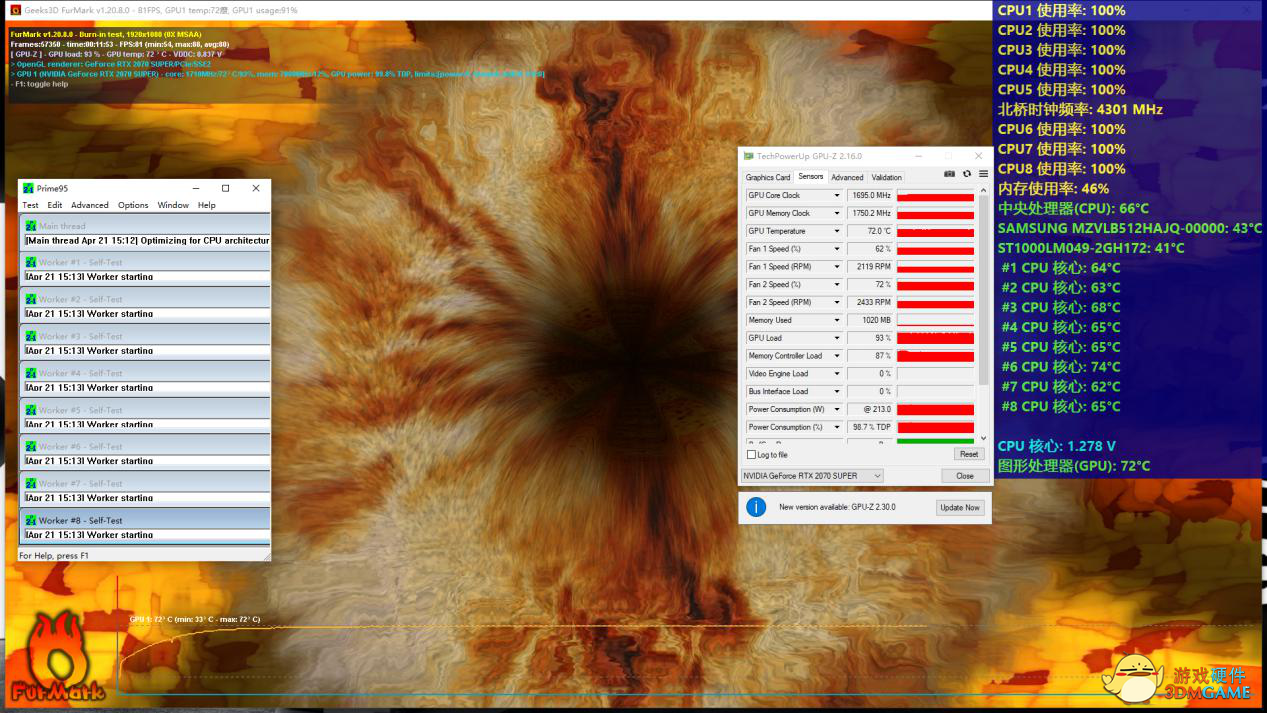Select the Worker #1 - Self-Test title bar
Screen dimensions: 1267x713
tap(145, 263)
